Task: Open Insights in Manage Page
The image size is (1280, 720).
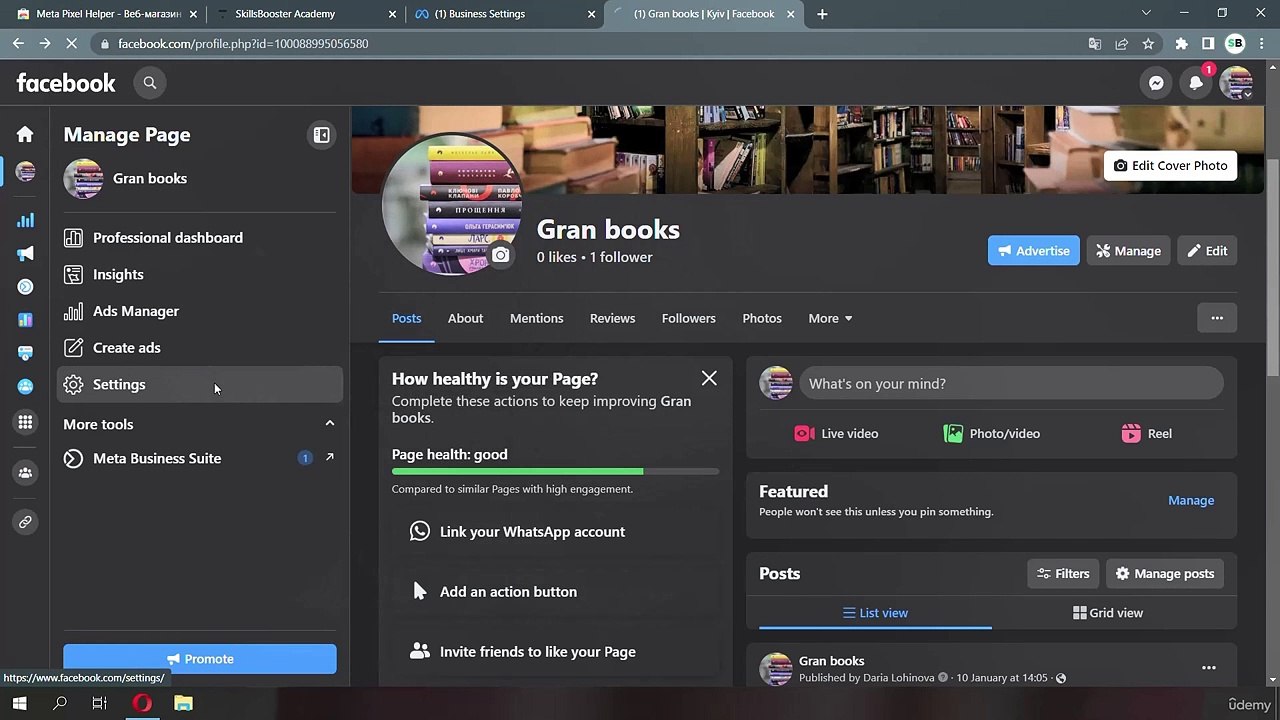Action: (200, 274)
